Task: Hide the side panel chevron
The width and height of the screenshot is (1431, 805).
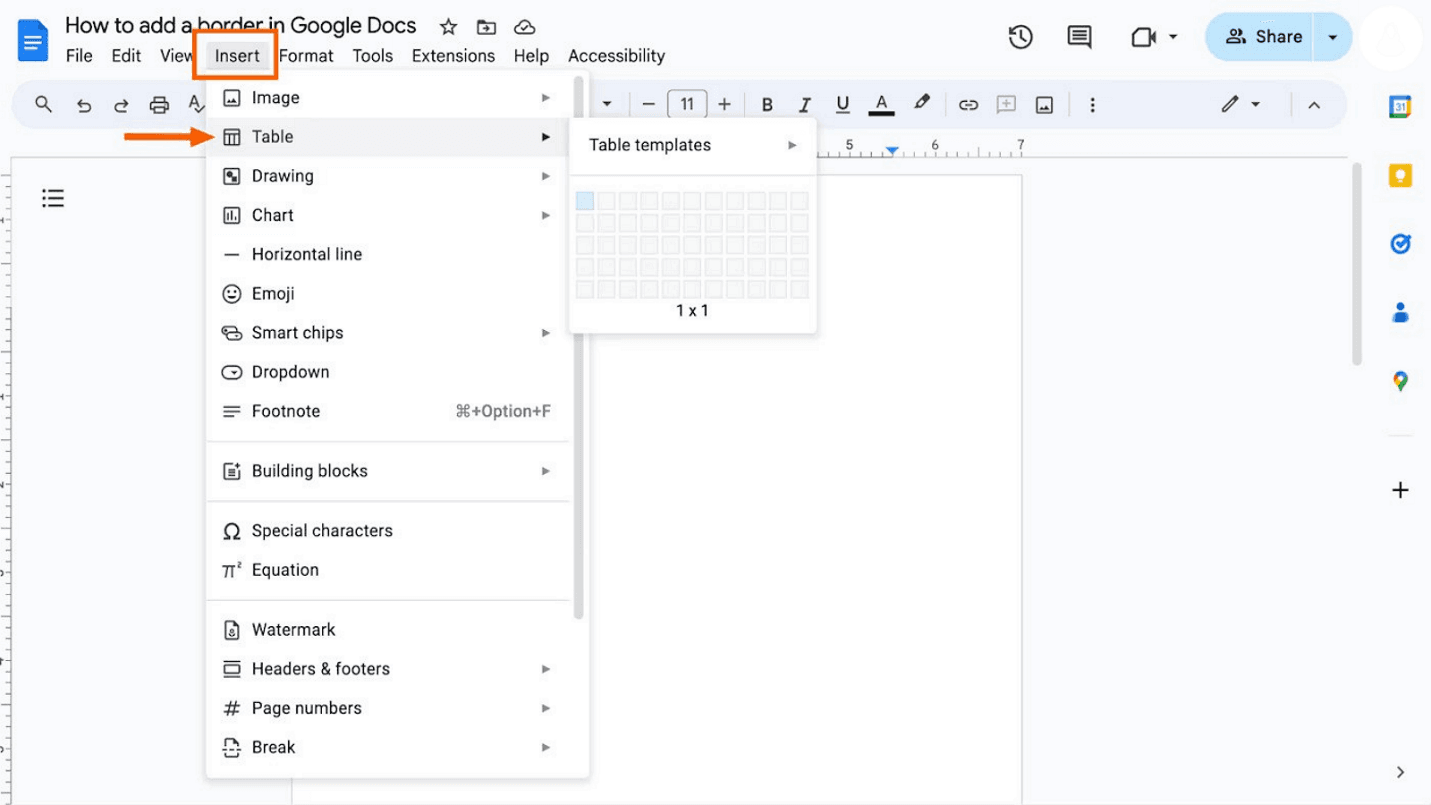Action: [1400, 772]
